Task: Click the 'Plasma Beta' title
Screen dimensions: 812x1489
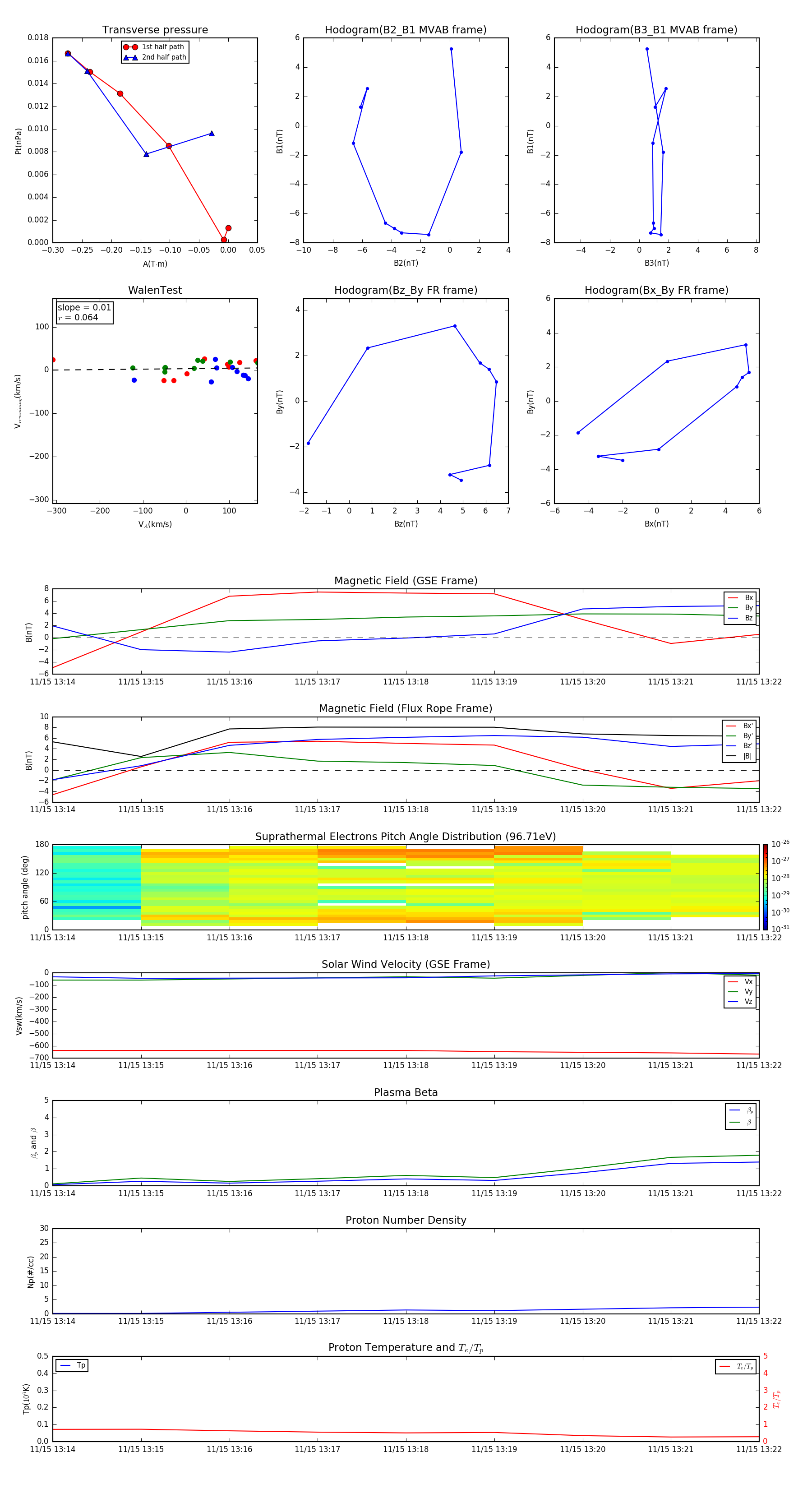Action: (x=406, y=1092)
